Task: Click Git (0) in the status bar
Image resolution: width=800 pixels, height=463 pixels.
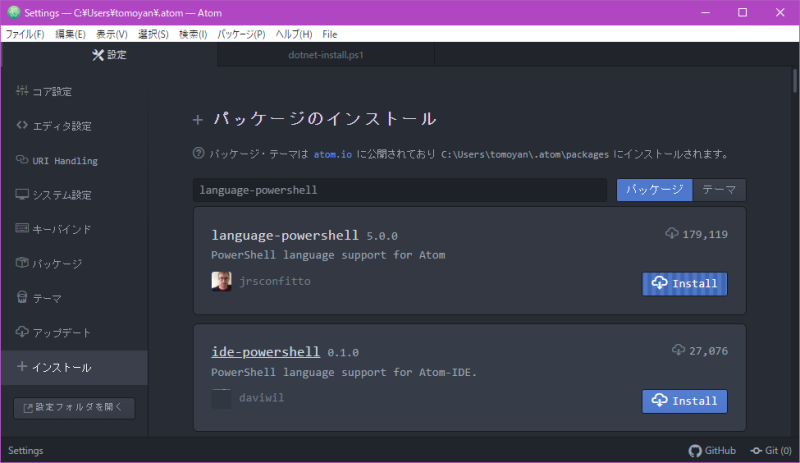Action: pyautogui.click(x=771, y=451)
